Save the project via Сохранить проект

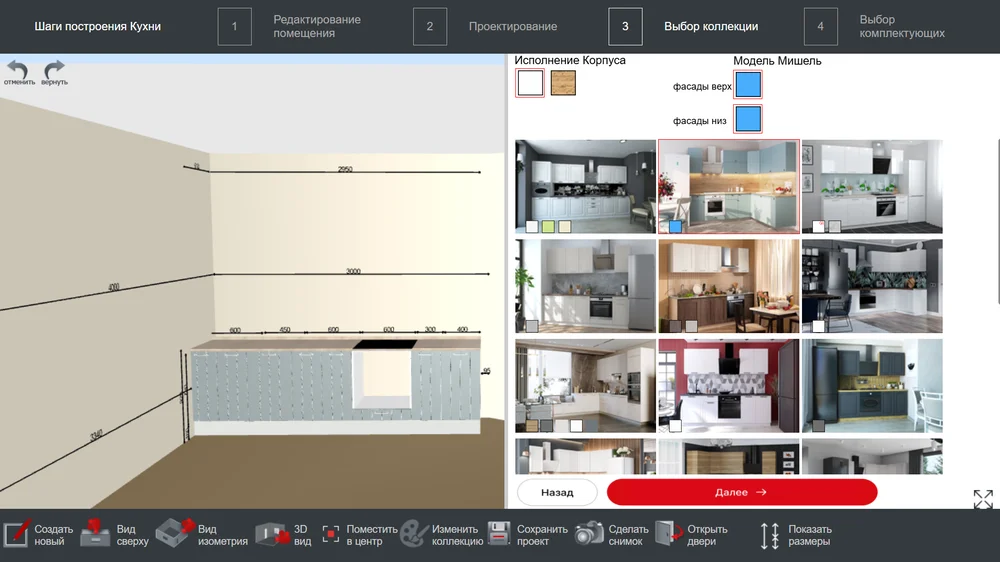pos(527,535)
